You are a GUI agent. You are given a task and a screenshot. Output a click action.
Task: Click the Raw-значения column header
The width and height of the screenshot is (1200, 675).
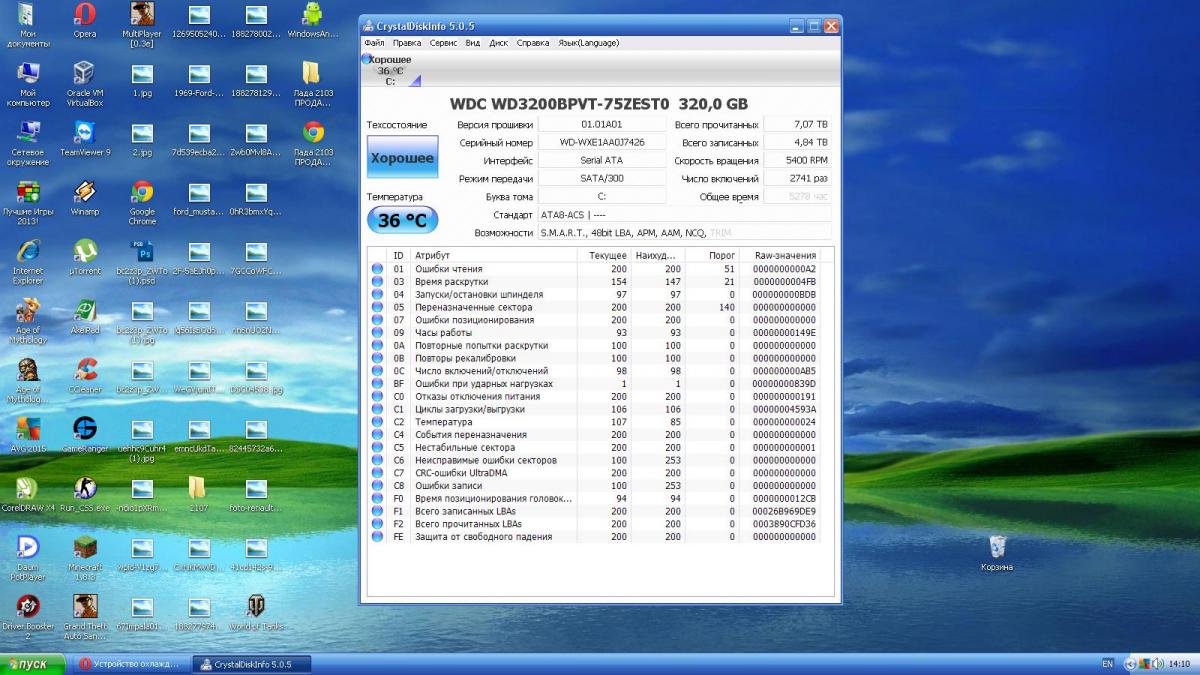pyautogui.click(x=785, y=256)
